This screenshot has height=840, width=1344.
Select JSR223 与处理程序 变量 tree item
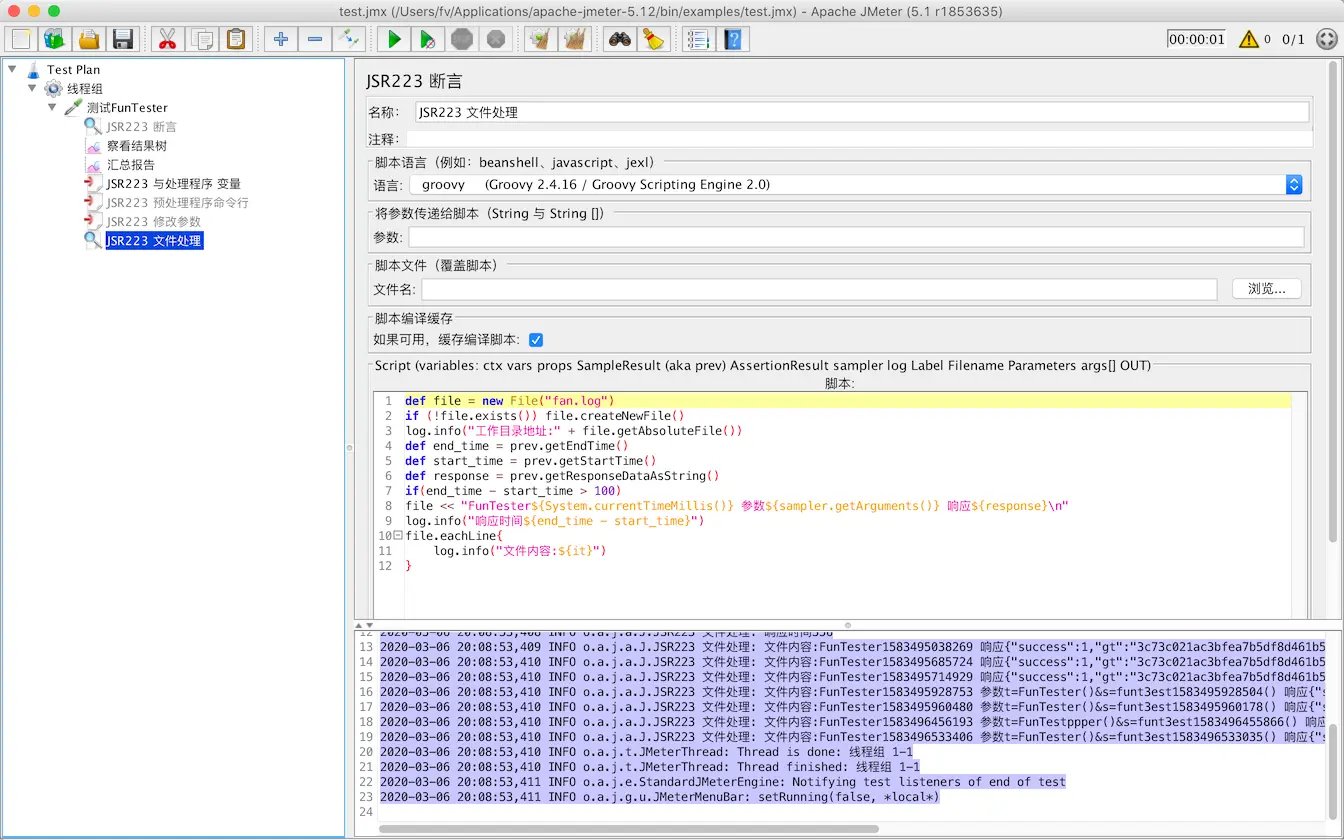(x=173, y=184)
